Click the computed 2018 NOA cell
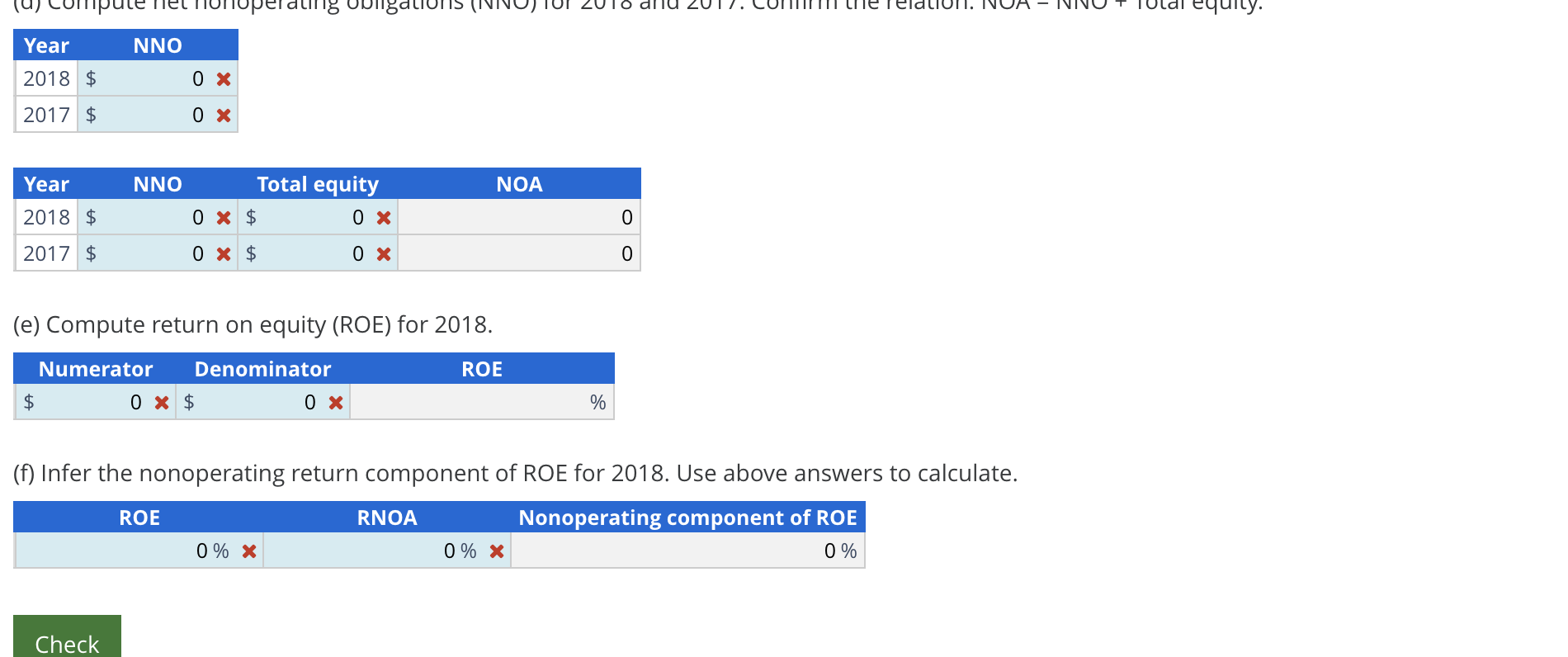The height and width of the screenshot is (657, 1568). [x=518, y=217]
